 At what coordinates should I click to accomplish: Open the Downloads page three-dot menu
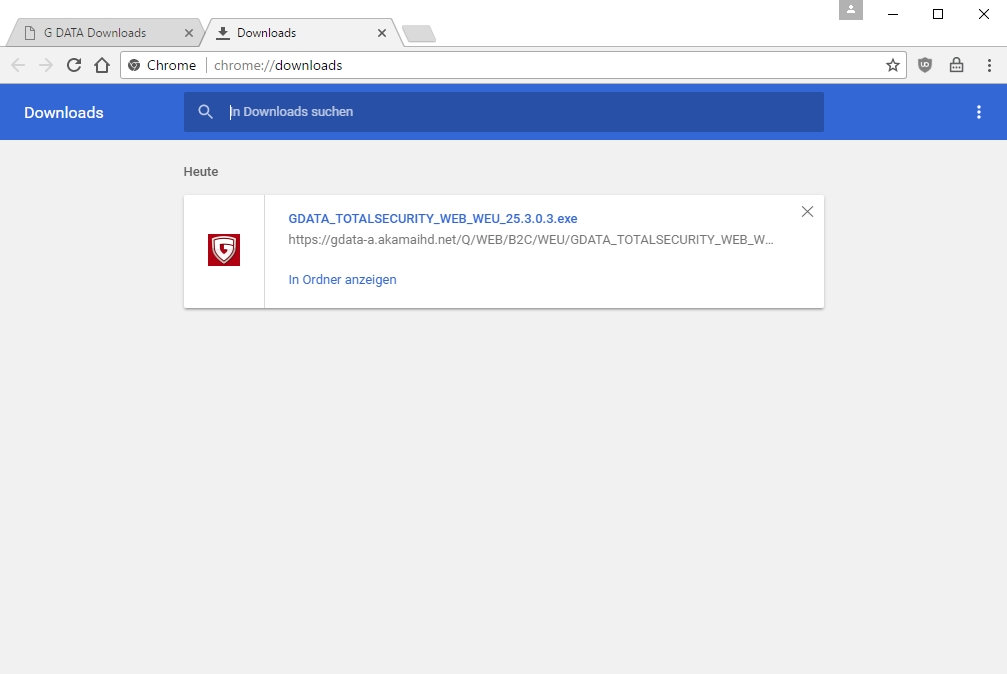tap(979, 112)
